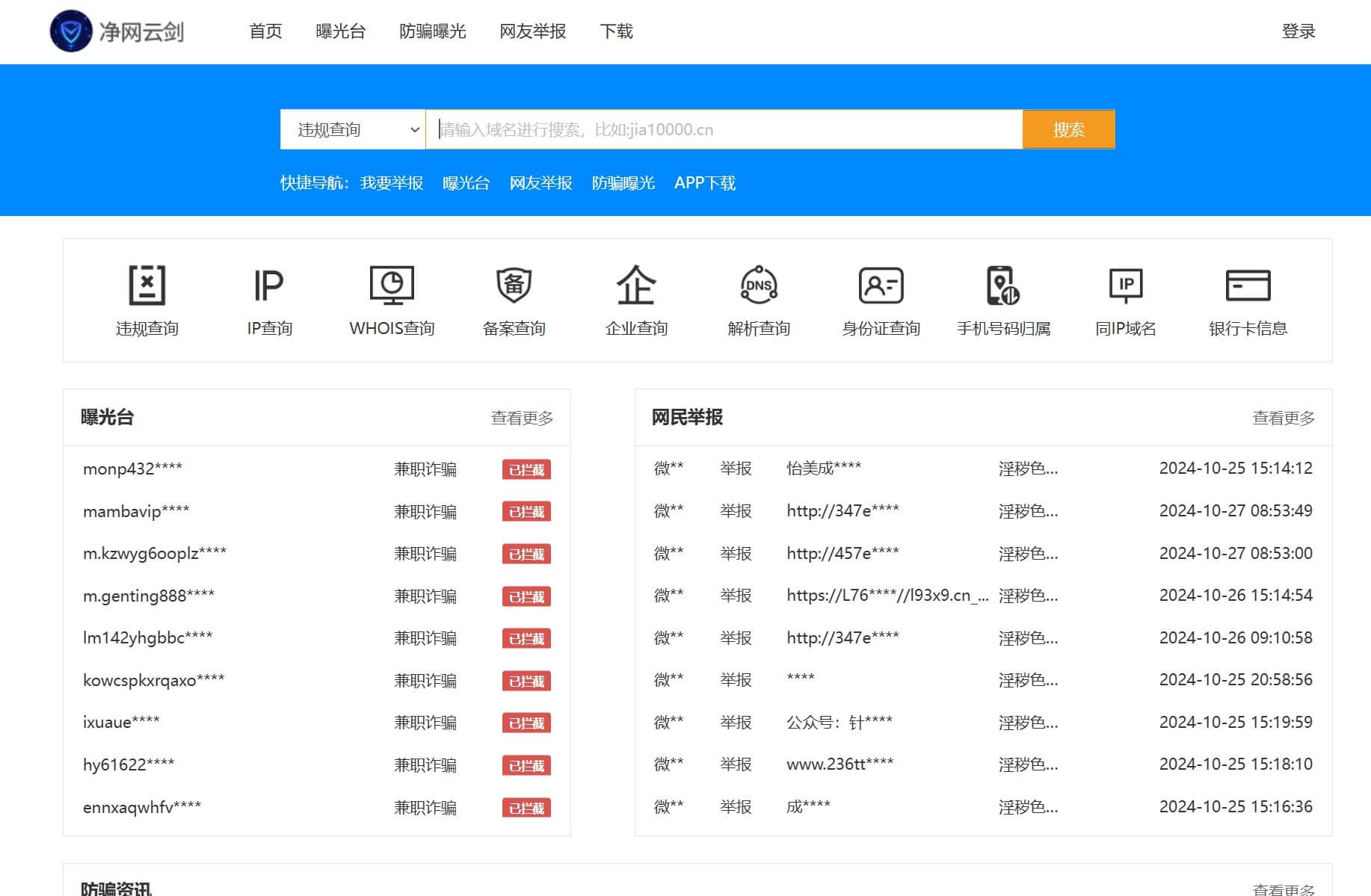
Task: Click the APP下载 quick nav link
Action: coord(705,183)
